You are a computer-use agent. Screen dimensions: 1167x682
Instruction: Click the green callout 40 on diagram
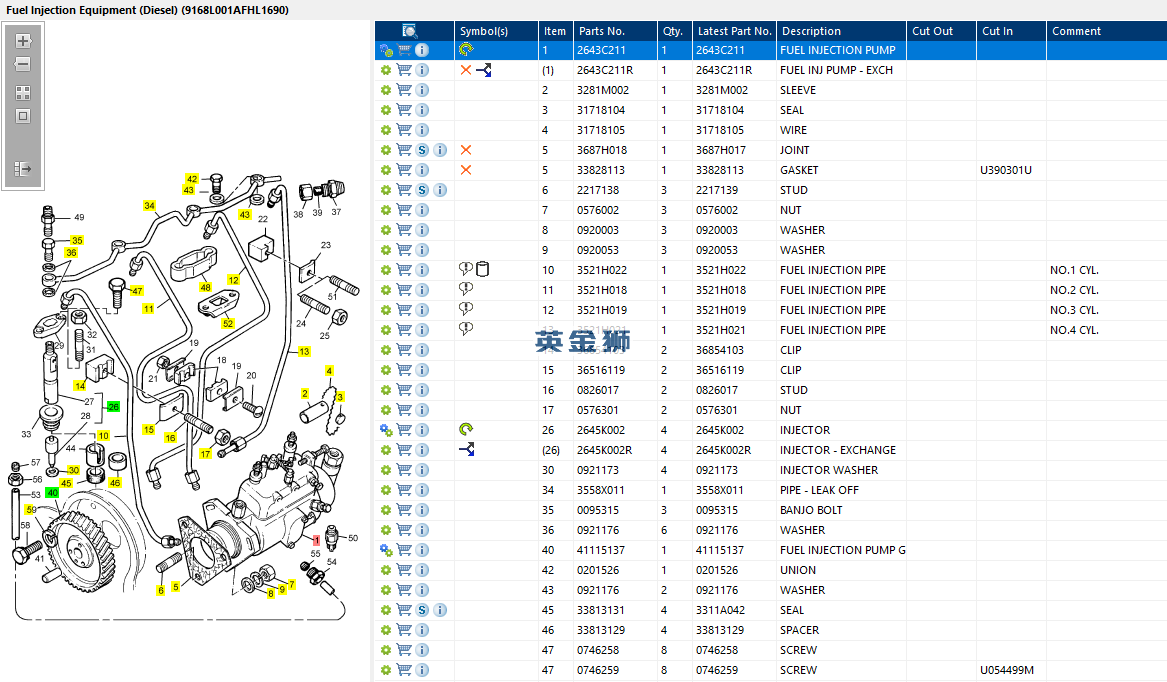[52, 493]
